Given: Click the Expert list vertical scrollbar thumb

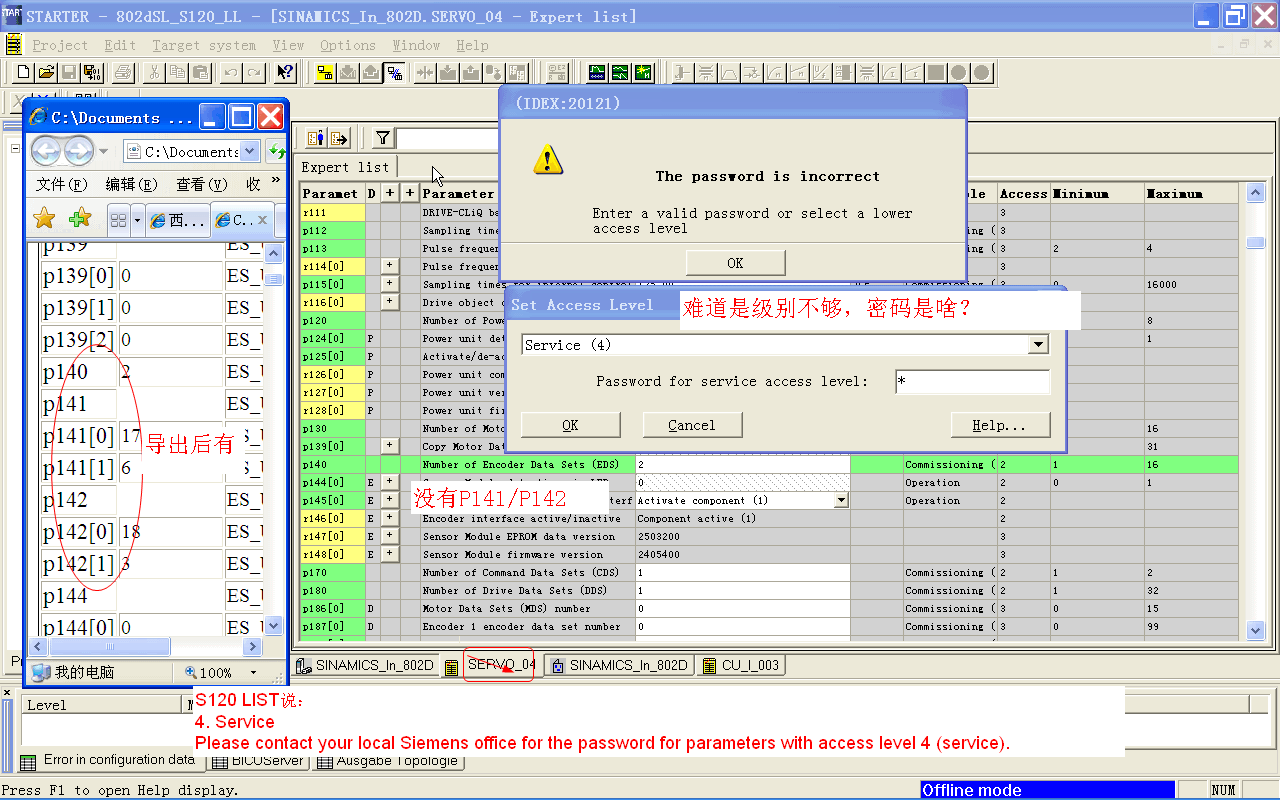Looking at the screenshot, I should [x=1256, y=242].
